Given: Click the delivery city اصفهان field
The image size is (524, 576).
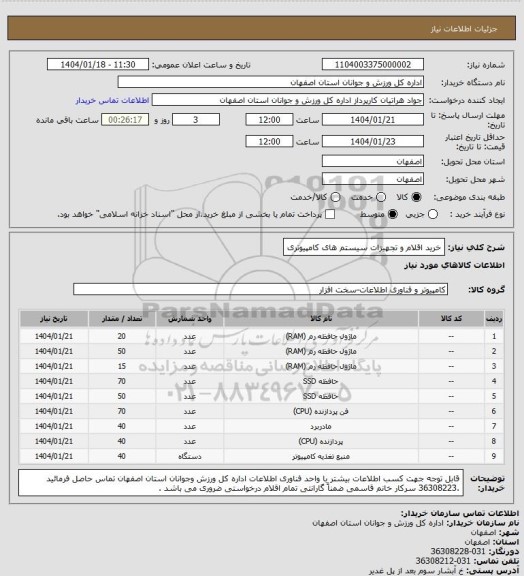Looking at the screenshot, I should pyautogui.click(x=373, y=179).
